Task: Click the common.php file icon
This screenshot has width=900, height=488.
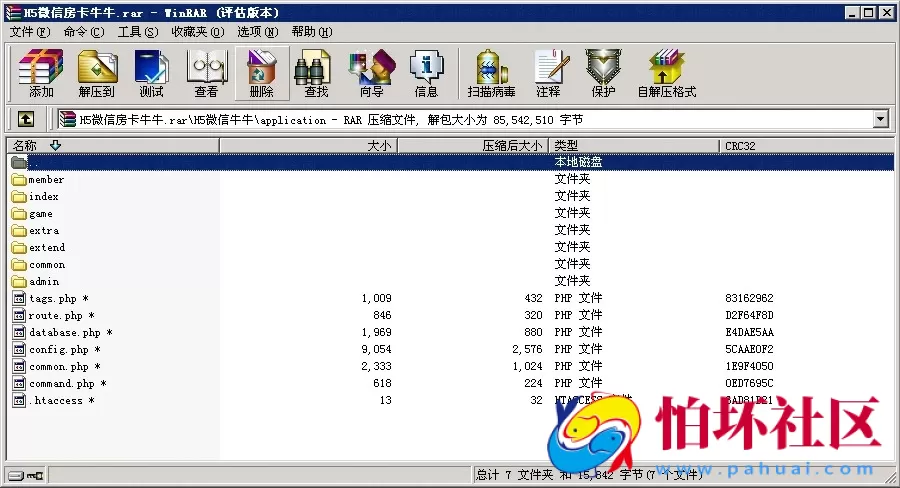Action: [20, 366]
